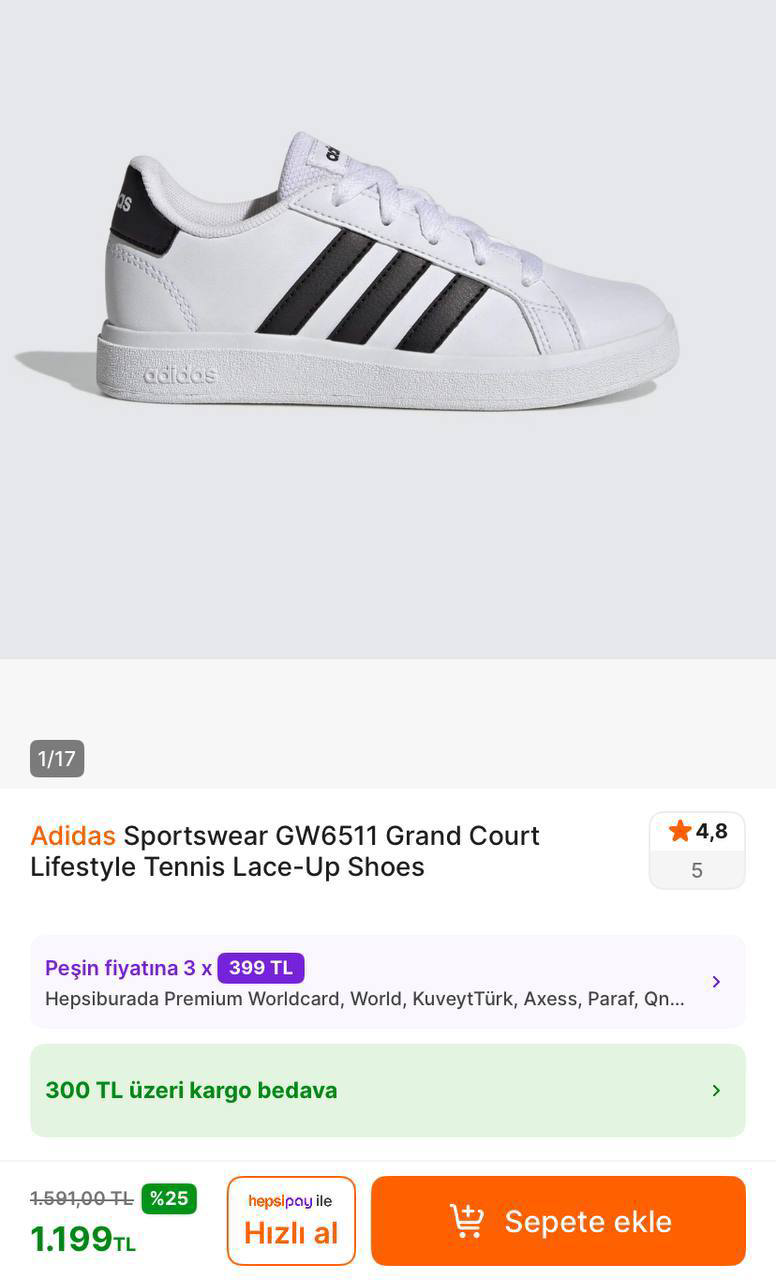This screenshot has height=1280, width=776.
Task: Open the 300 TL üzeri kargo bedava banner
Action: pyautogui.click(x=191, y=1090)
